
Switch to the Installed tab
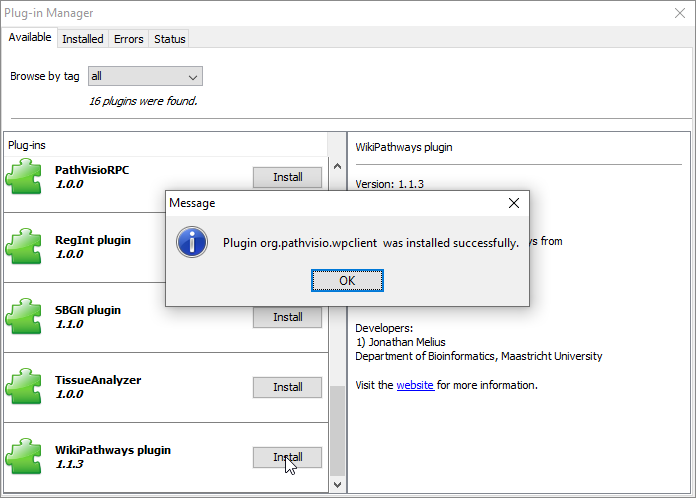pyautogui.click(x=83, y=39)
